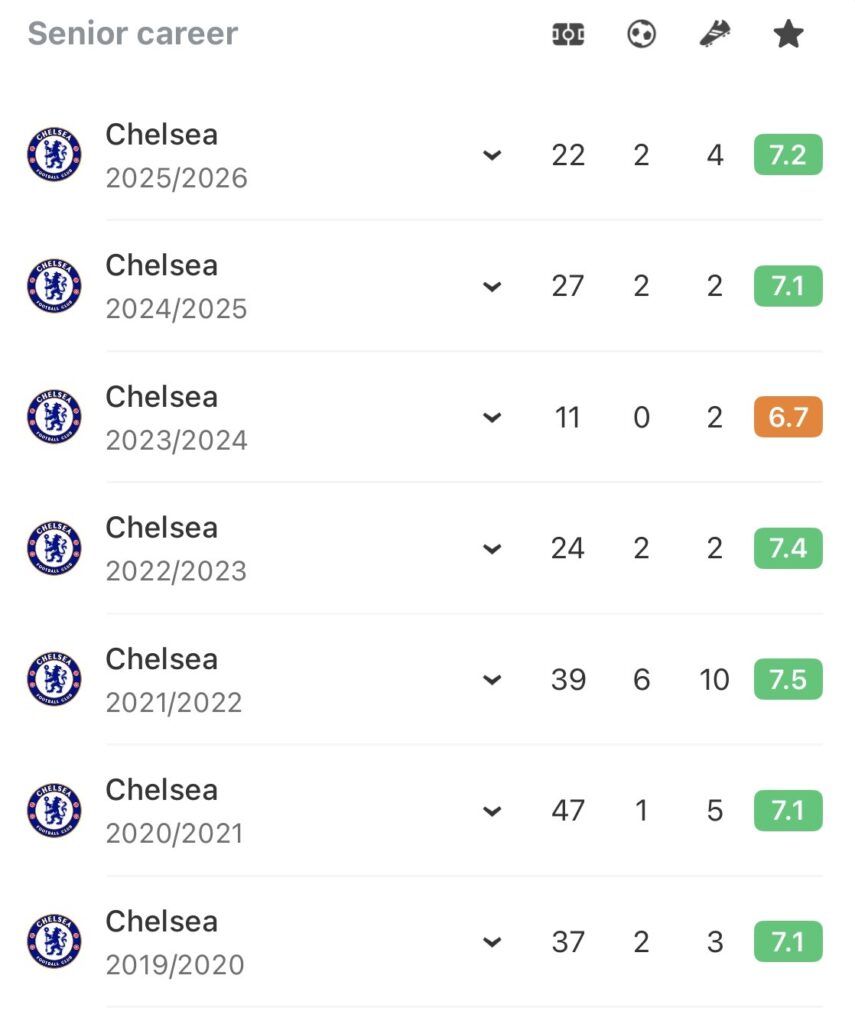Click the green 7.4 rating badge
This screenshot has height=1024, width=855.
tap(788, 549)
